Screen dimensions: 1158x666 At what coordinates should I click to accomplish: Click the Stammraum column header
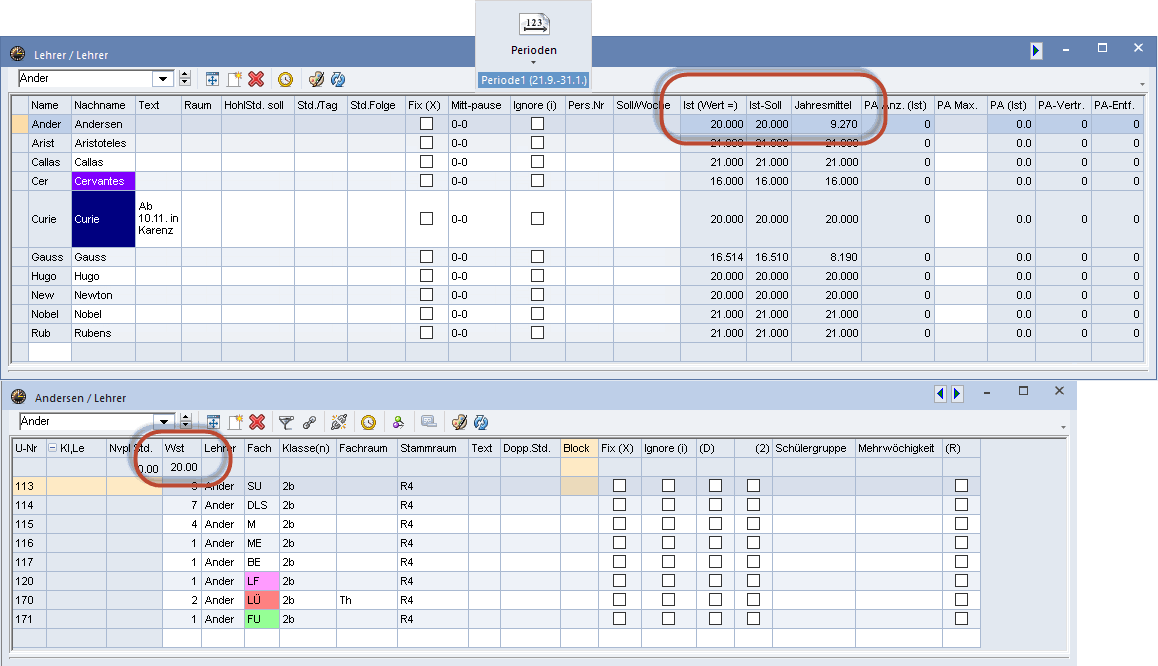[x=433, y=448]
